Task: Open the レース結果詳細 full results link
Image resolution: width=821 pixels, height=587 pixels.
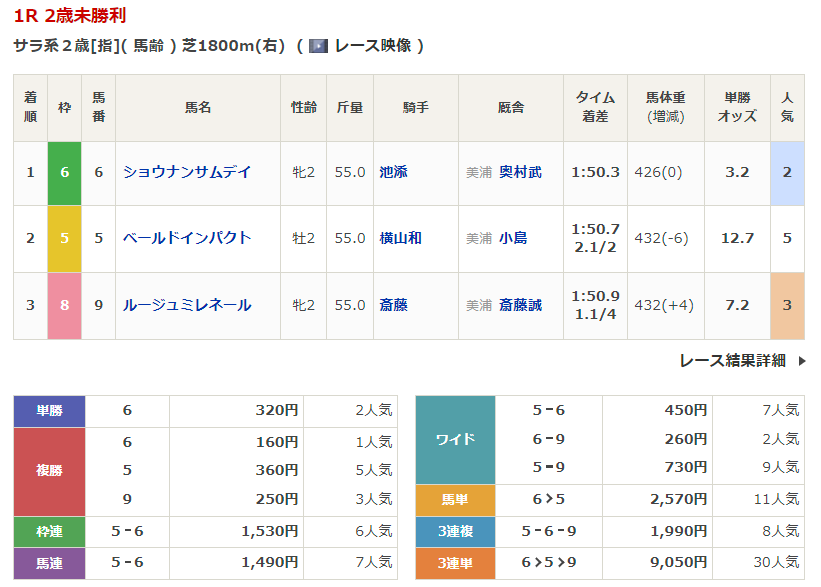Action: (x=732, y=361)
